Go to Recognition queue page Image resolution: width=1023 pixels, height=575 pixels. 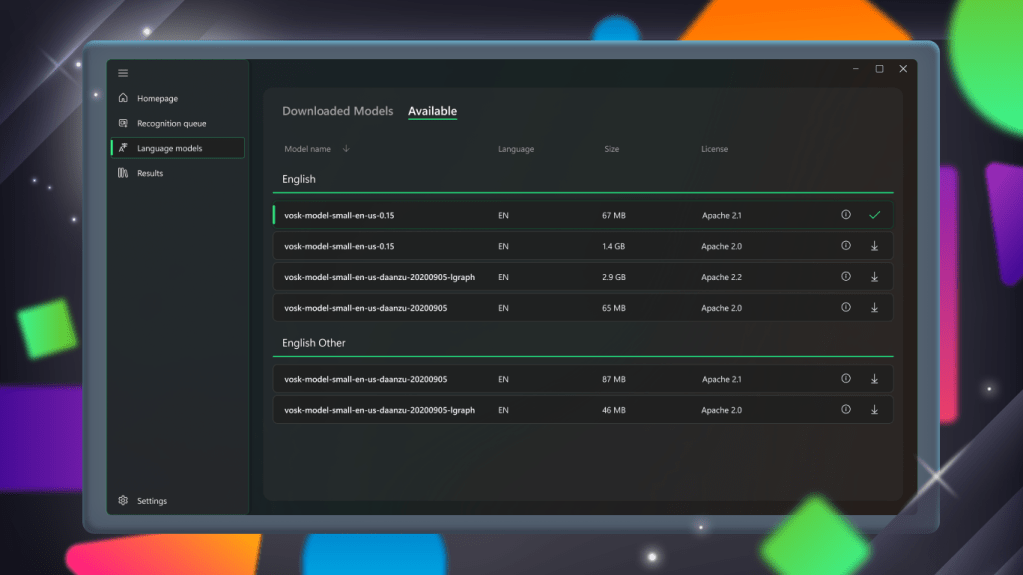click(171, 124)
